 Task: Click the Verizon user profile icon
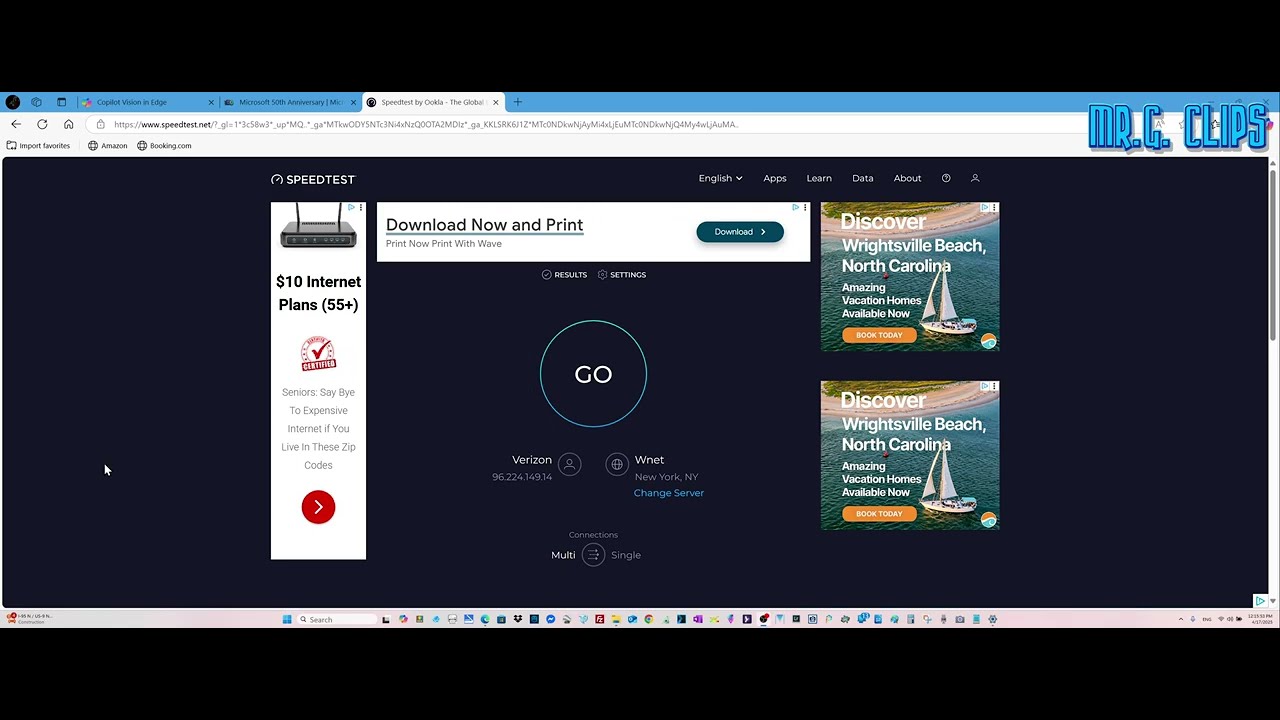click(569, 464)
